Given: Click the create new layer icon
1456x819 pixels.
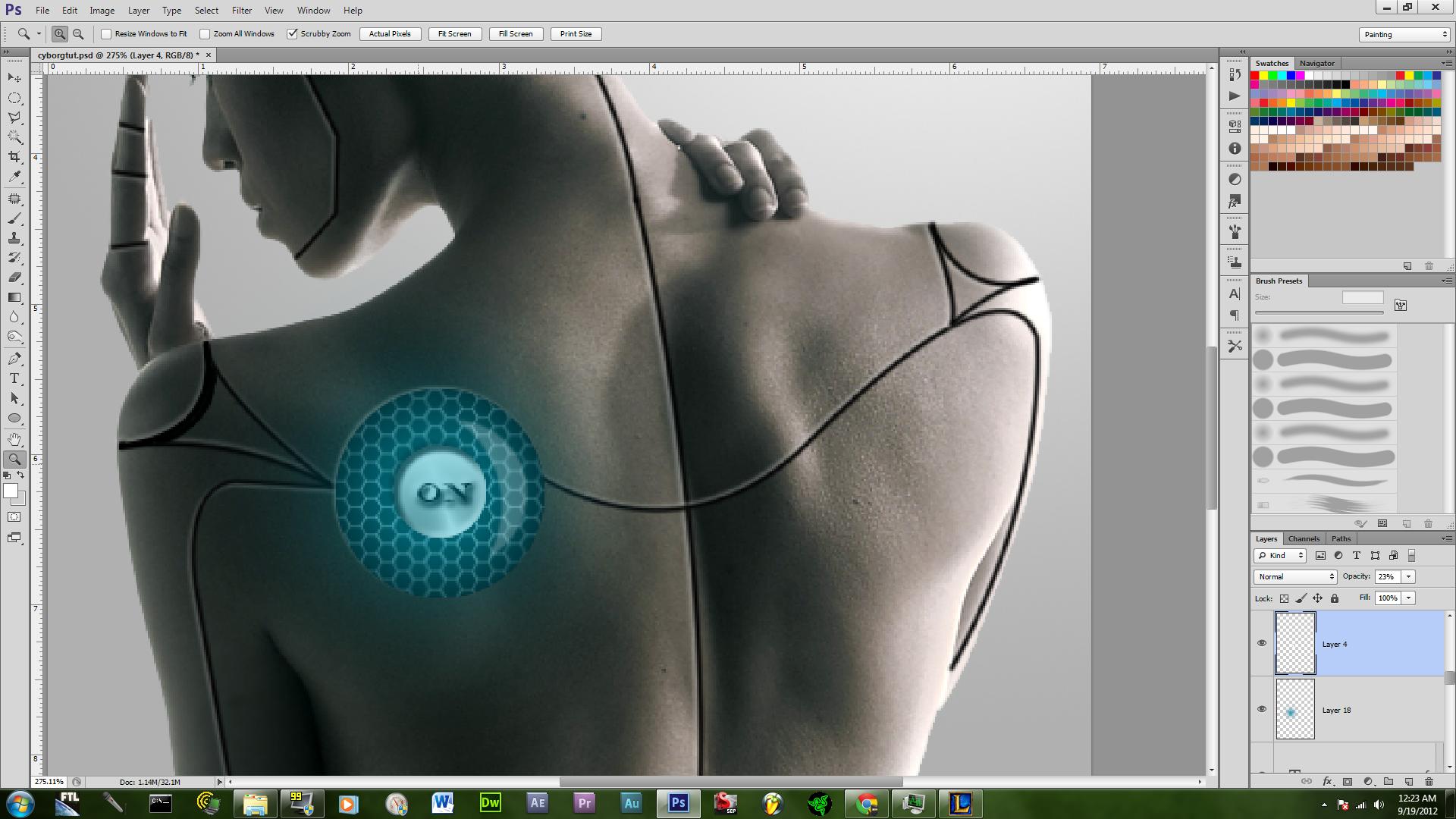Looking at the screenshot, I should [1408, 781].
